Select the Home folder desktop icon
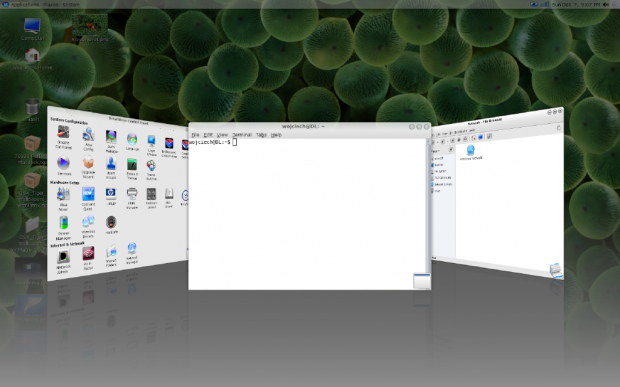The height and width of the screenshot is (387, 620). (32, 59)
